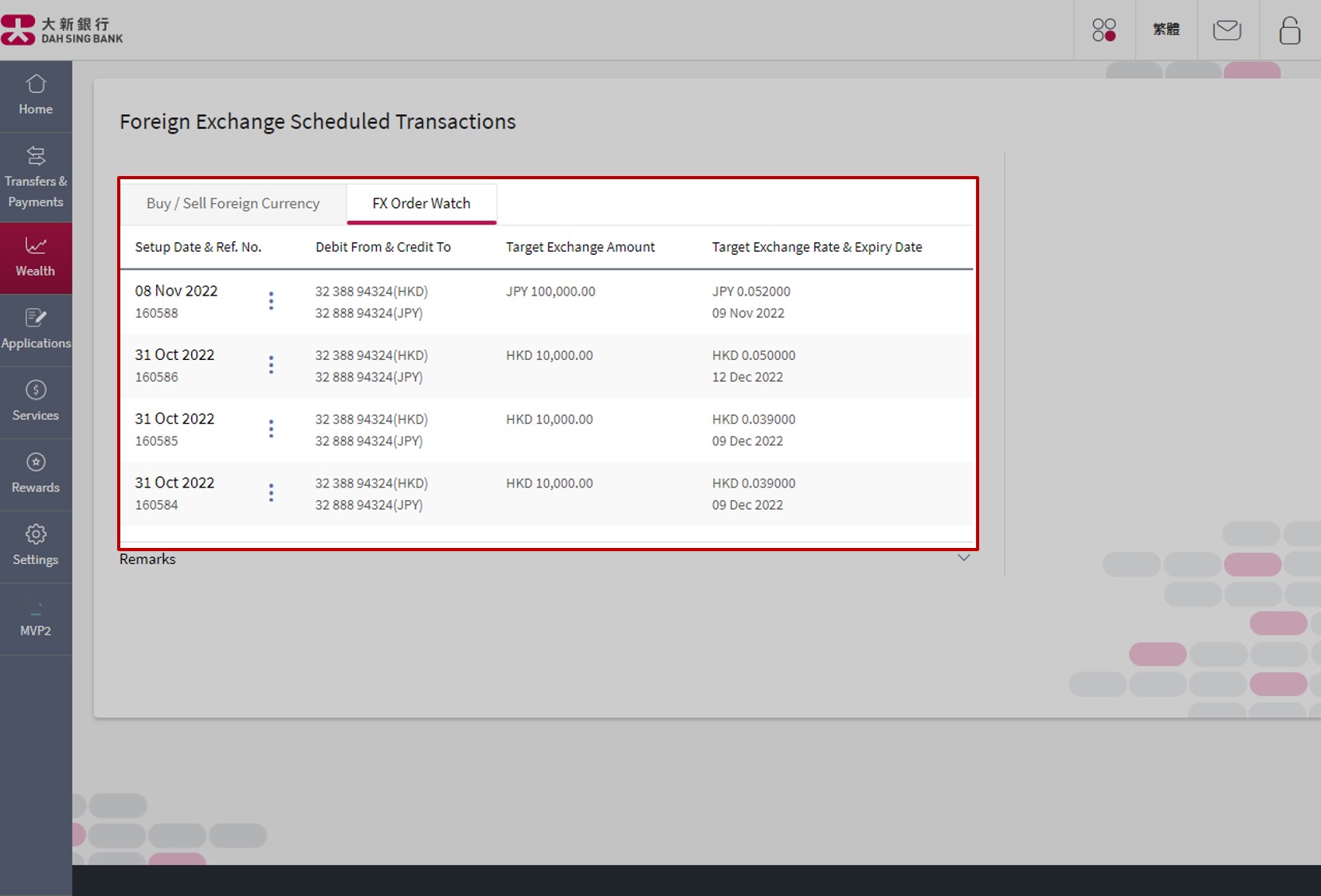Click Foreign Exchange Scheduled Transactions heading

(318, 122)
